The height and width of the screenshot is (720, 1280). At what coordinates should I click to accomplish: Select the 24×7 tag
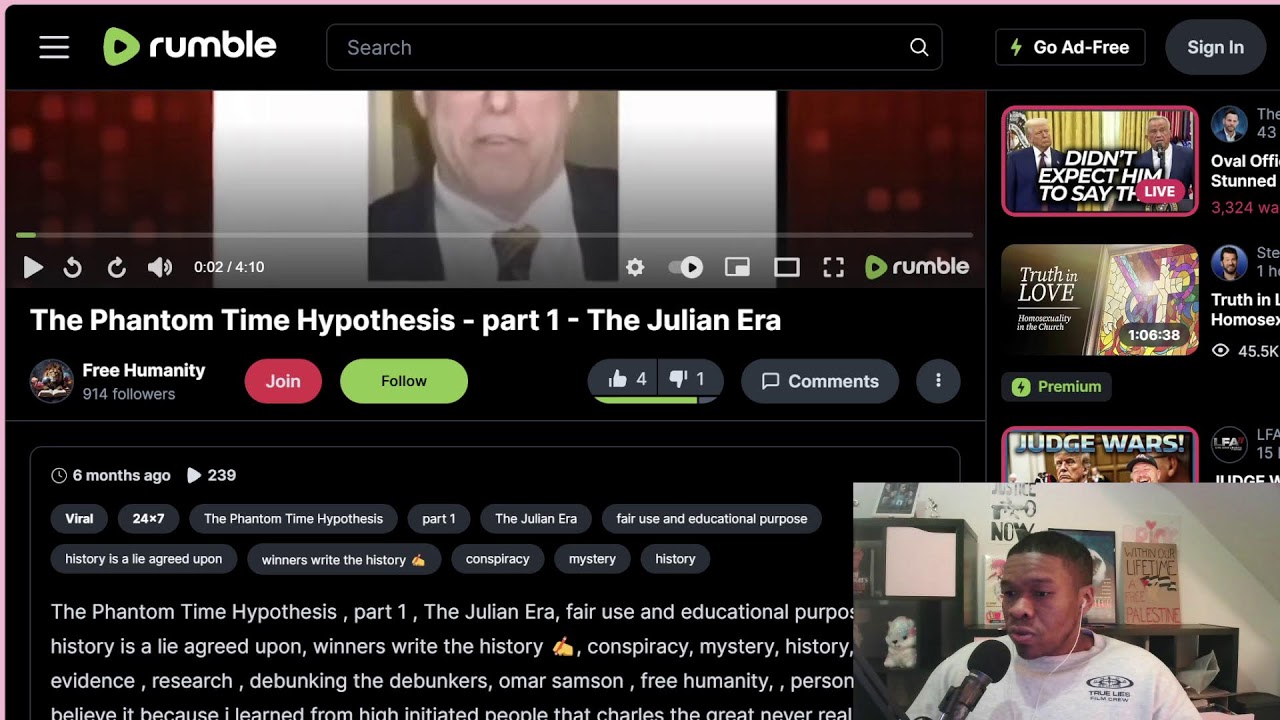tap(148, 519)
